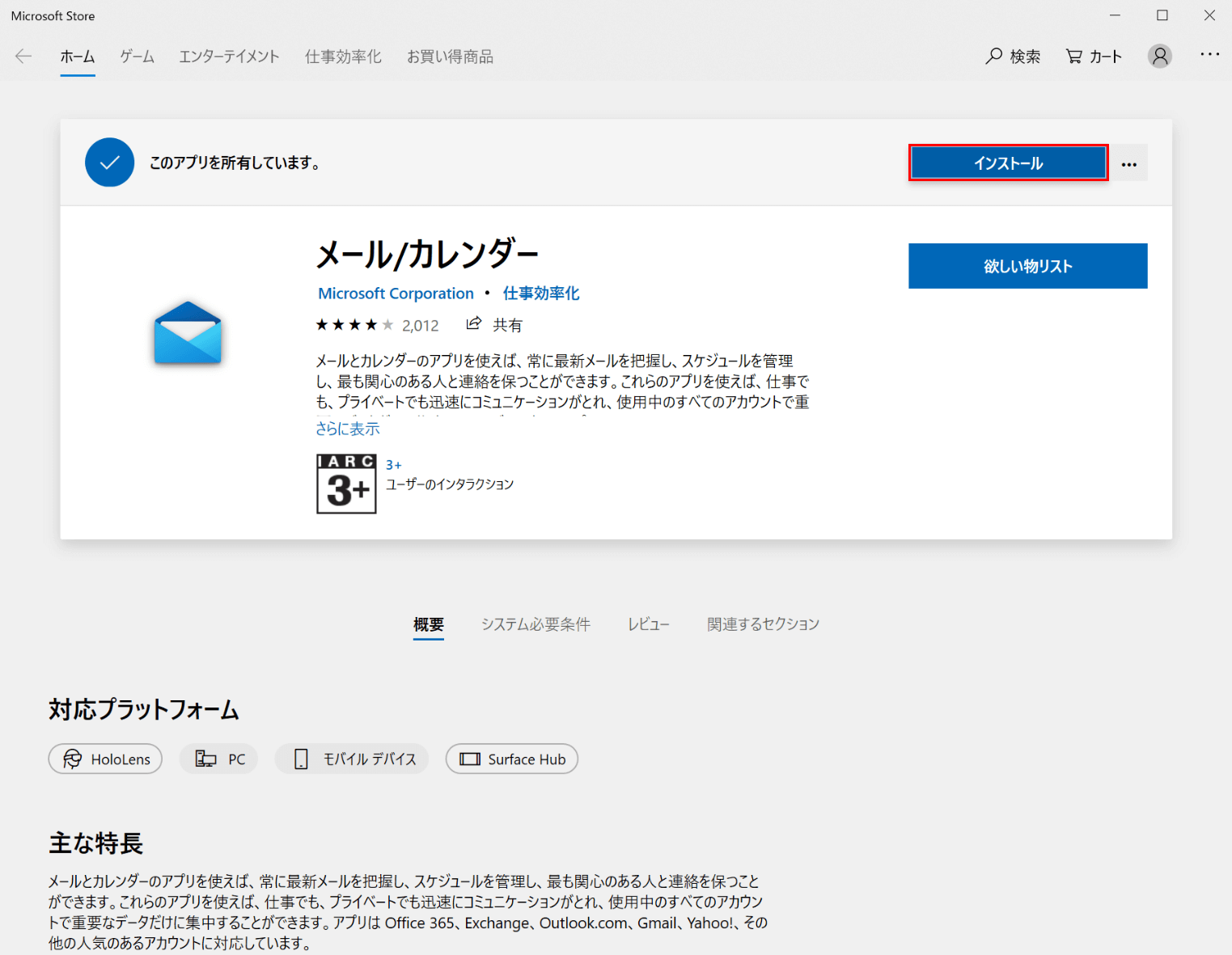Select the HoloLens platform chip
Image resolution: width=1232 pixels, height=955 pixels.
[x=105, y=759]
